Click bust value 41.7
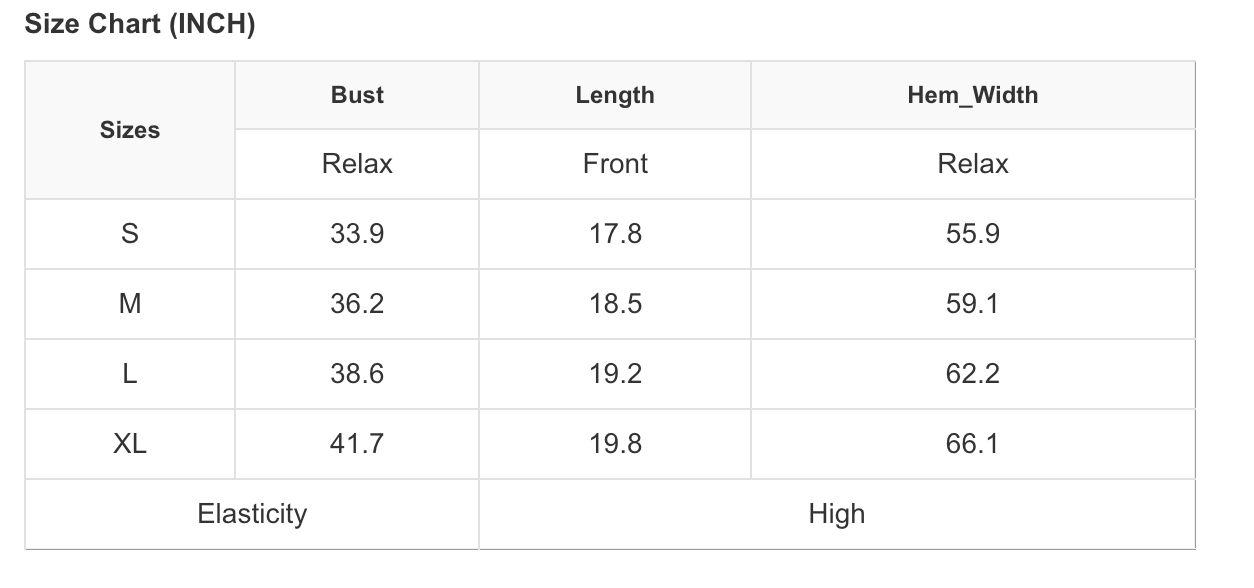Image resolution: width=1254 pixels, height=588 pixels. [357, 444]
